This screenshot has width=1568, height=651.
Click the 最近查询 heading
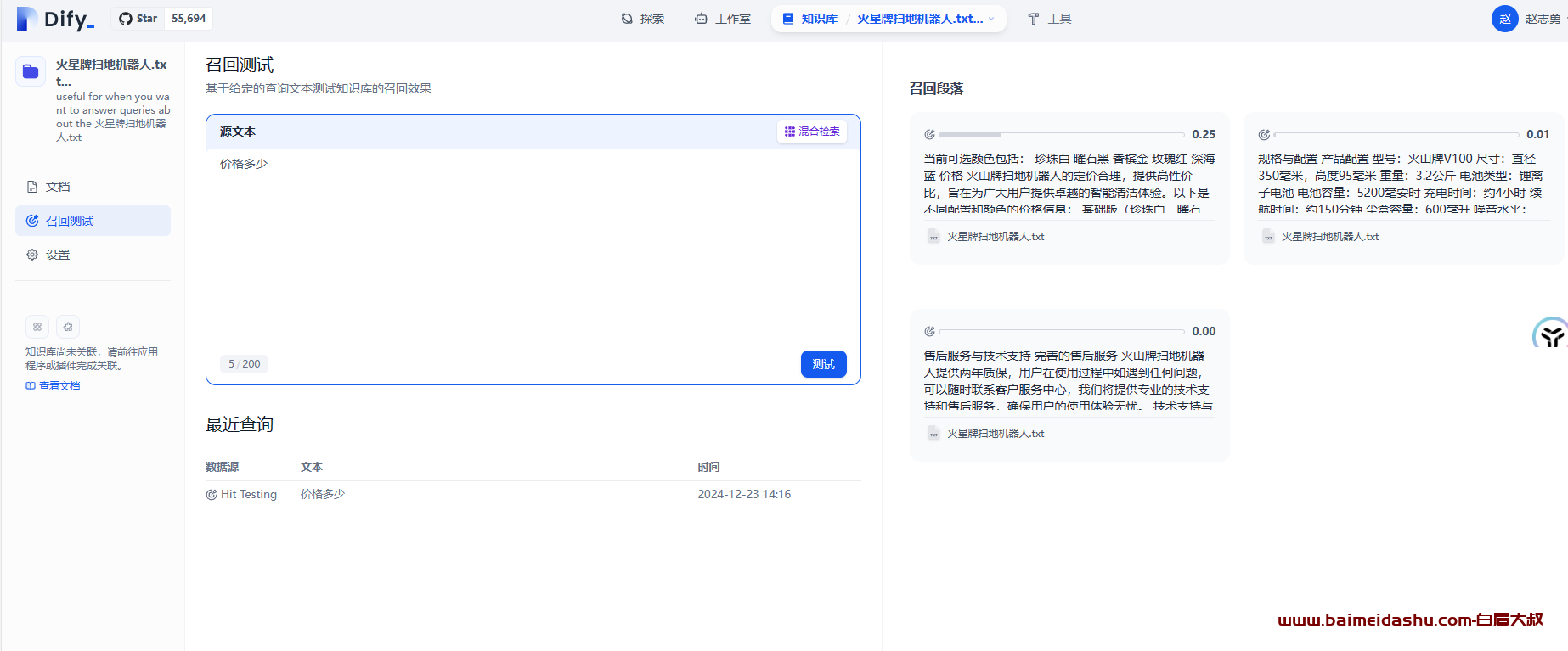(240, 424)
